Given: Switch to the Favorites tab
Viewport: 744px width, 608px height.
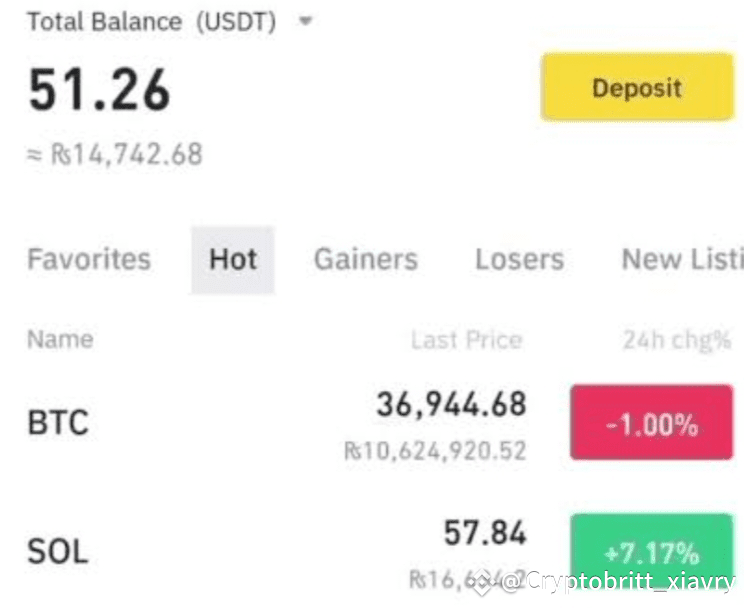Looking at the screenshot, I should (x=89, y=259).
